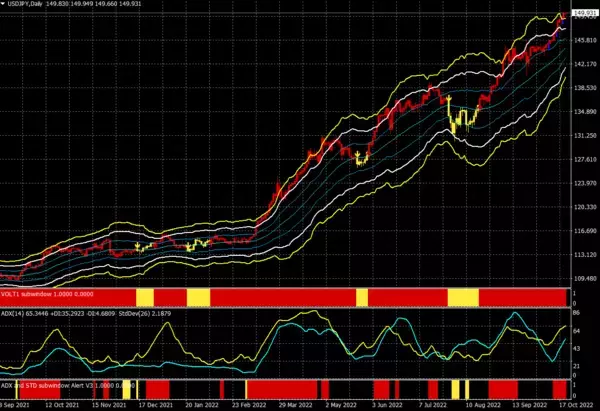Click the current price label 149.931
Image resolution: width=600 pixels, height=411 pixels.
[584, 14]
